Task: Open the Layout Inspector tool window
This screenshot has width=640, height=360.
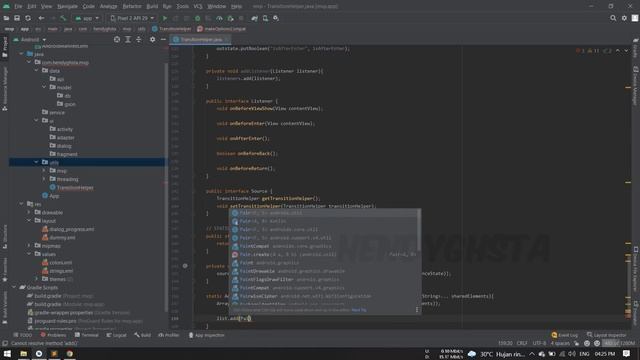Action: [607, 335]
